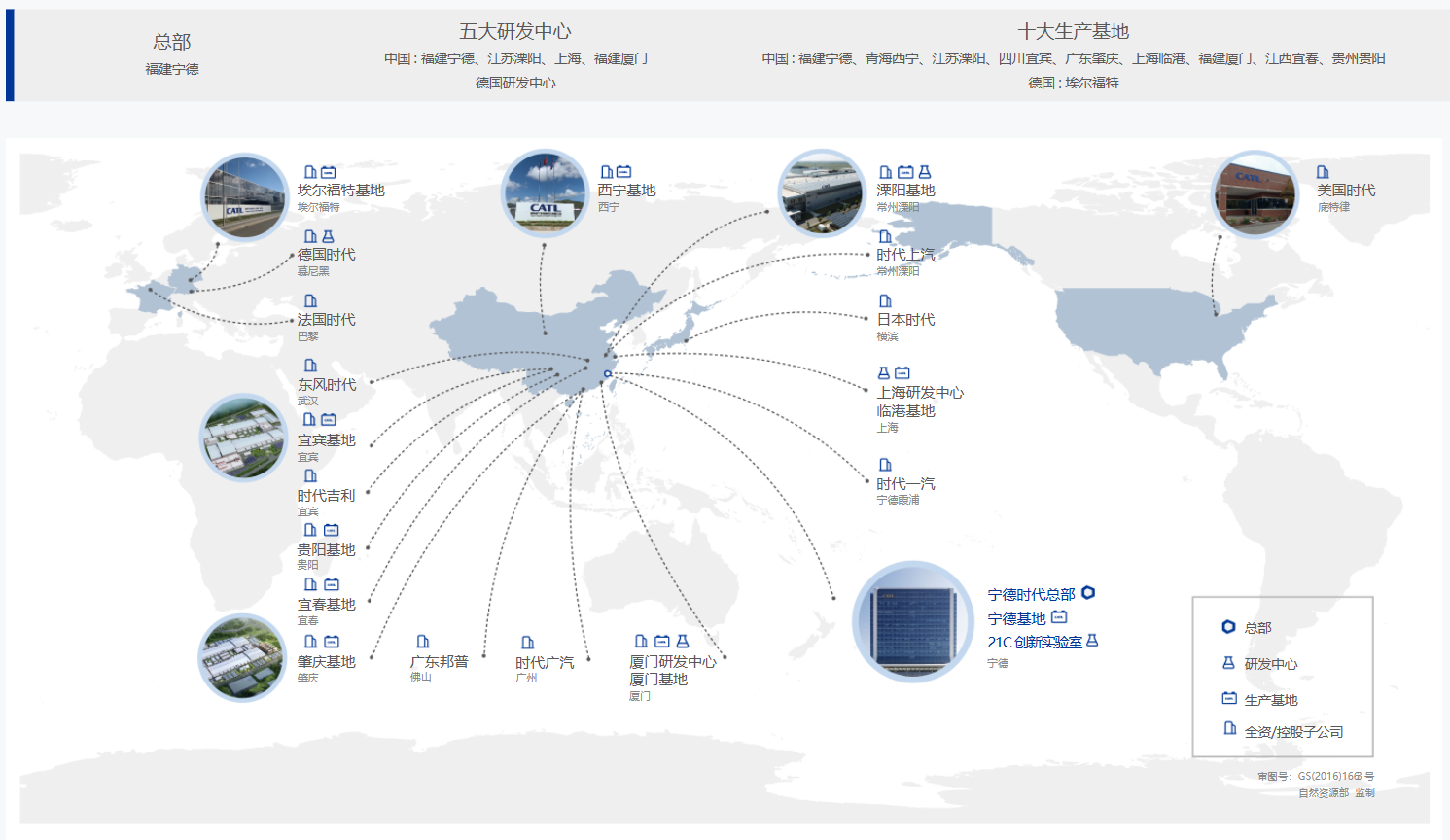Click the building icon above 日本时代
1450x840 pixels.
[x=885, y=301]
